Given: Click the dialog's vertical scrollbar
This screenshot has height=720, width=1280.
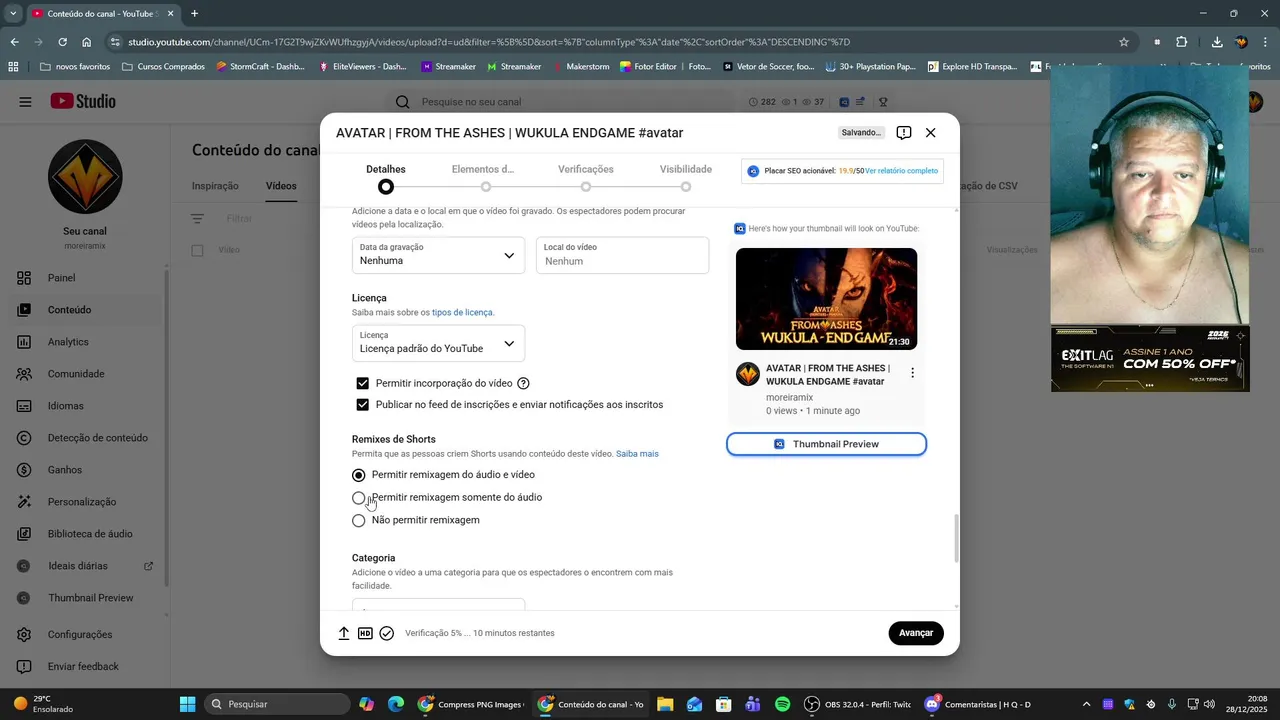Looking at the screenshot, I should [956, 540].
